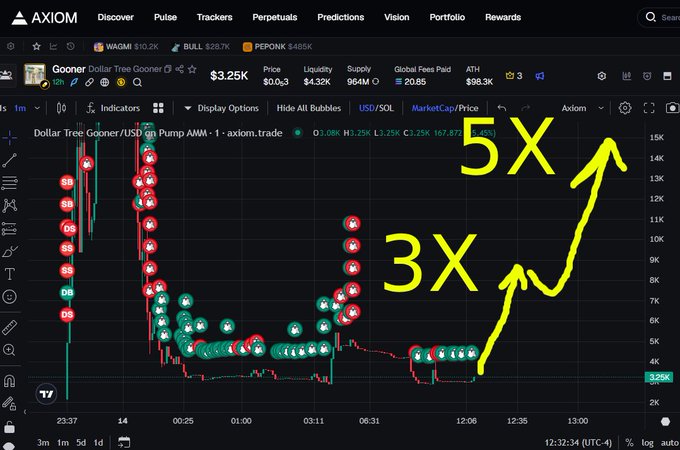This screenshot has width=680, height=450.
Task: Copy Dollar Tree Gooner contract address
Action: click(168, 69)
